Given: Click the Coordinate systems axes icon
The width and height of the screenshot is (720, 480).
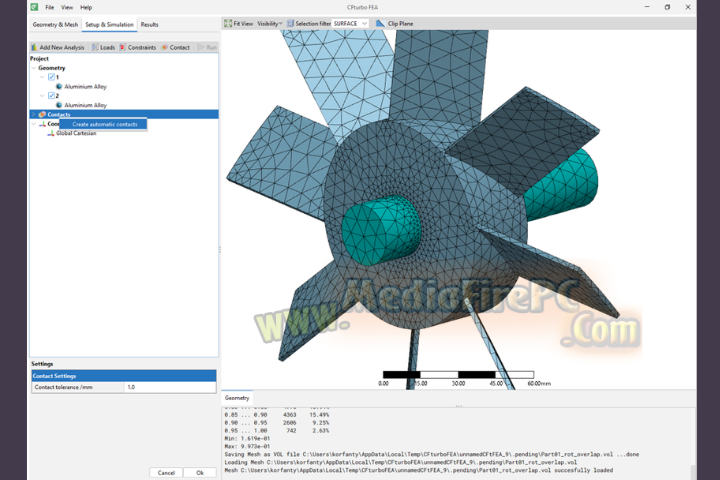Looking at the screenshot, I should coord(42,124).
